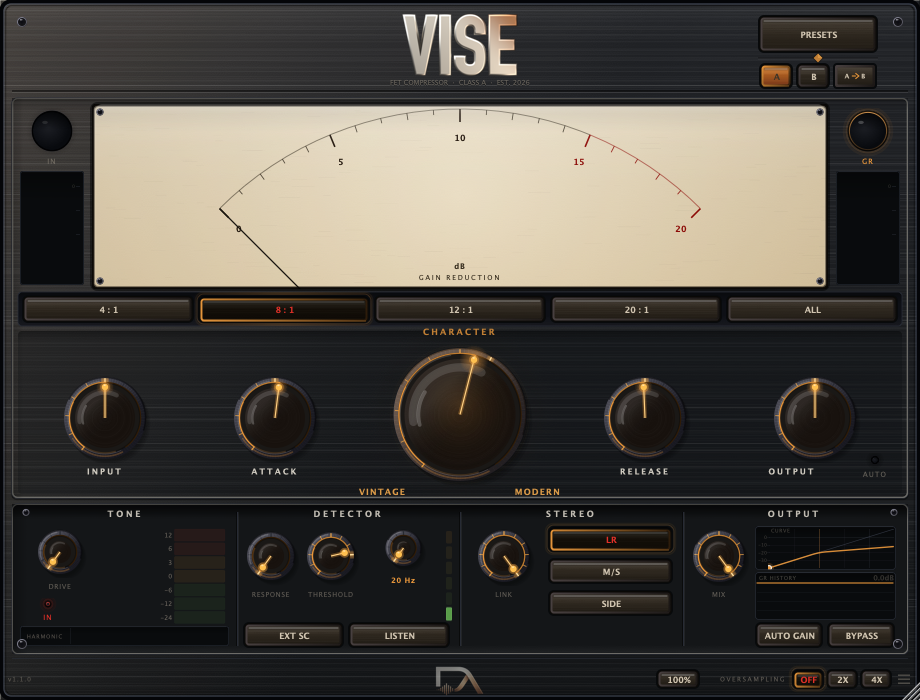
Task: Open the Presets browser
Action: point(818,35)
